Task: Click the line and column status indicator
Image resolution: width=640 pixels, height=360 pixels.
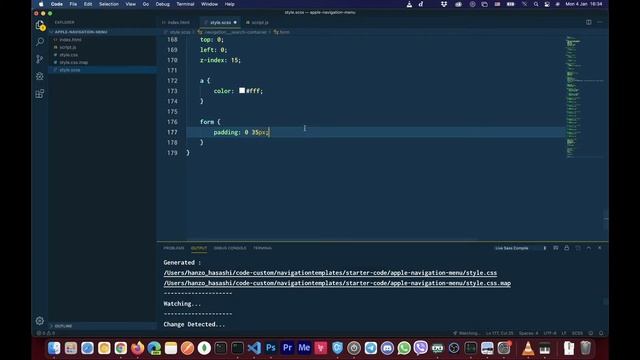Action: (500, 333)
